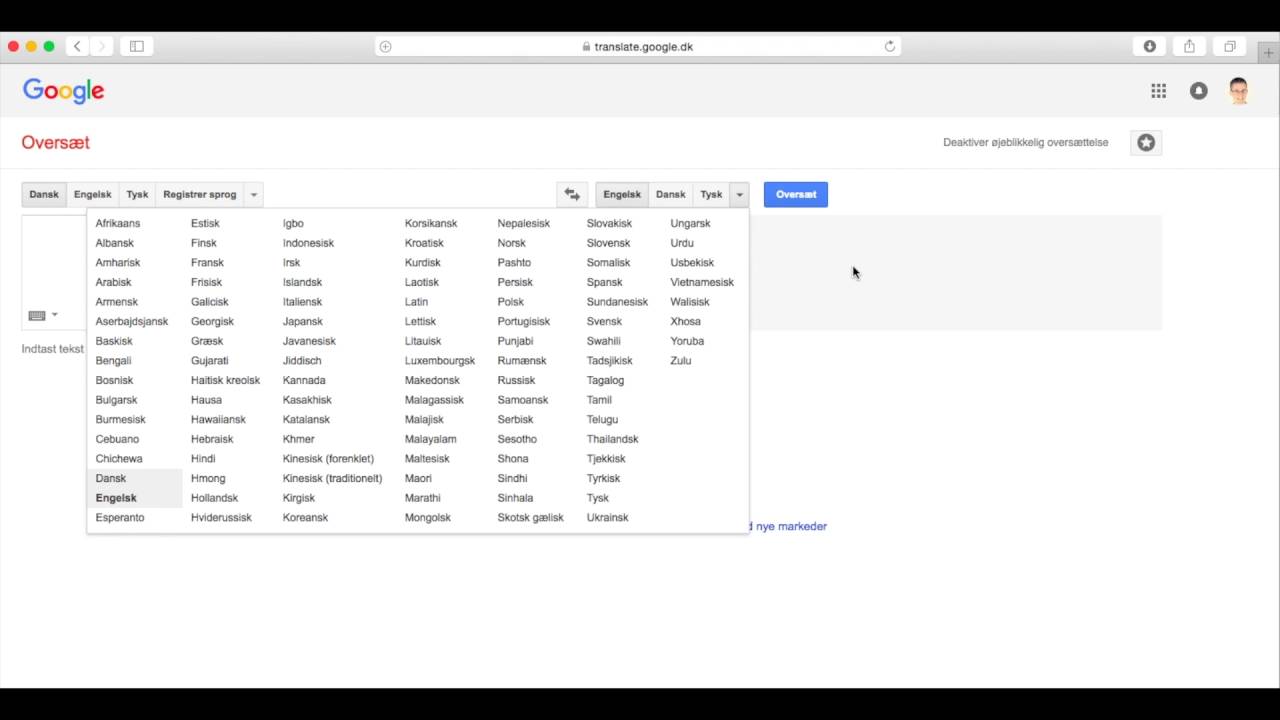Choose Esperanto from language list
This screenshot has height=720, width=1280.
(x=120, y=517)
